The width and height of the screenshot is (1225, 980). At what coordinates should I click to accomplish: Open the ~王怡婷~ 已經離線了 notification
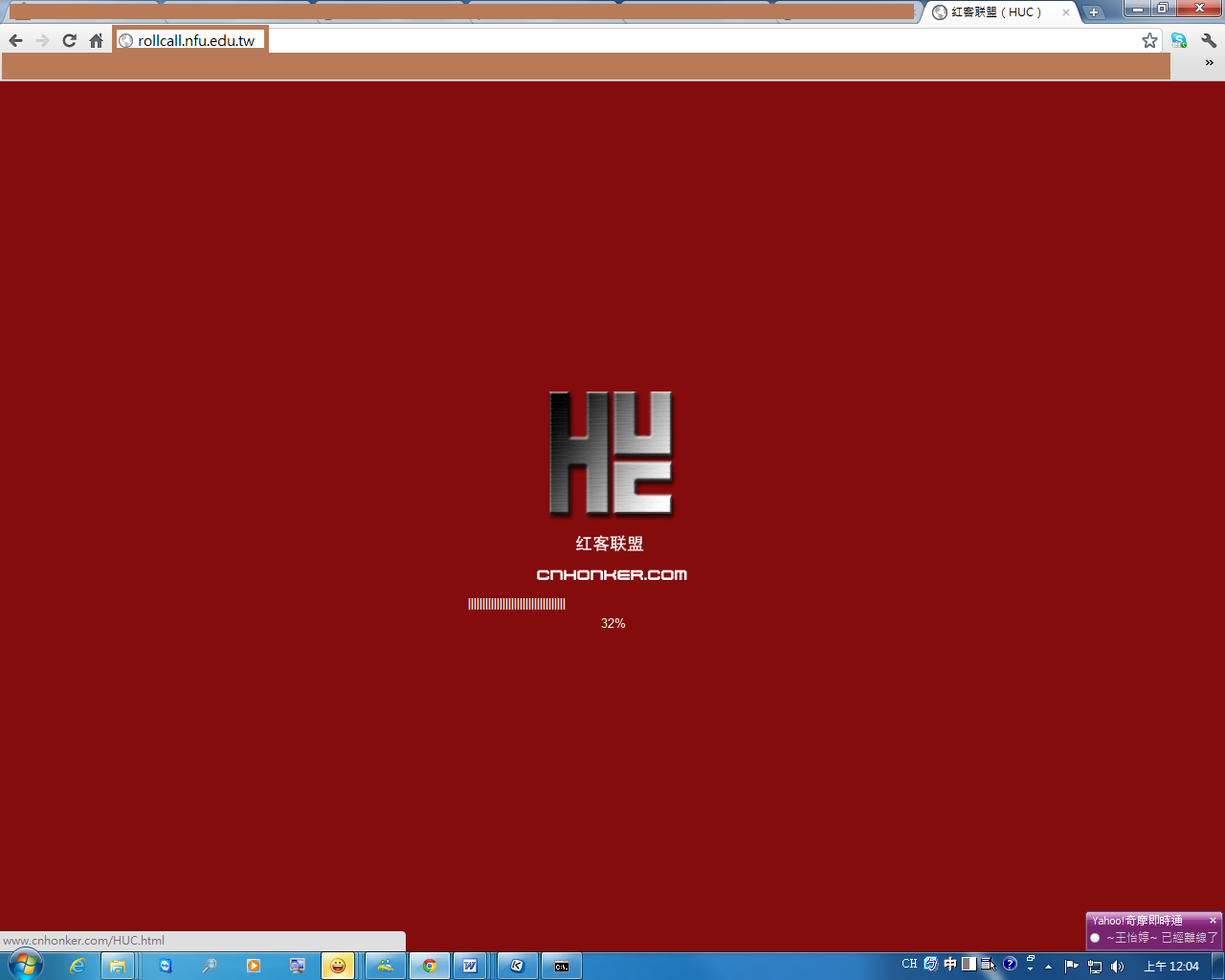[1162, 938]
